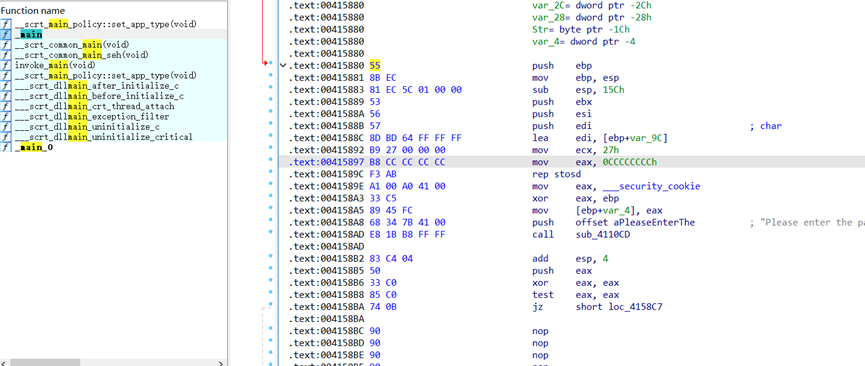The width and height of the screenshot is (865, 366).
Task: Click the function icon beside __scrt_common_main_seh(void)
Action: pos(5,55)
